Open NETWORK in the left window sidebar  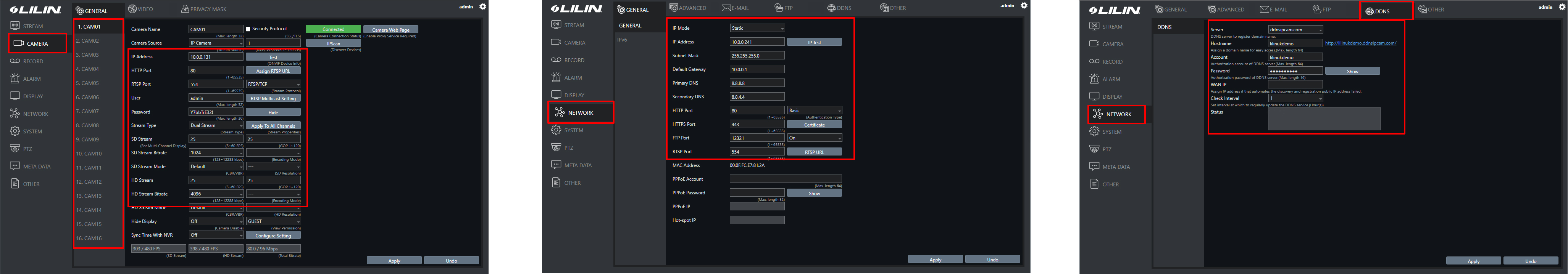point(29,114)
